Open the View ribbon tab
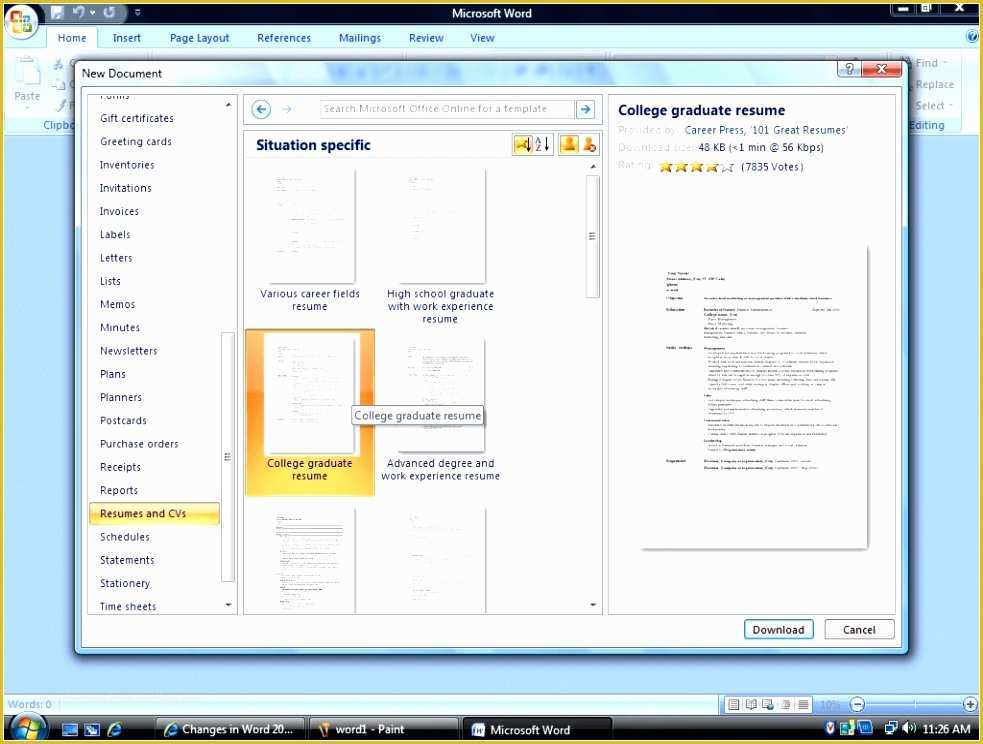The image size is (983, 744). pos(482,38)
